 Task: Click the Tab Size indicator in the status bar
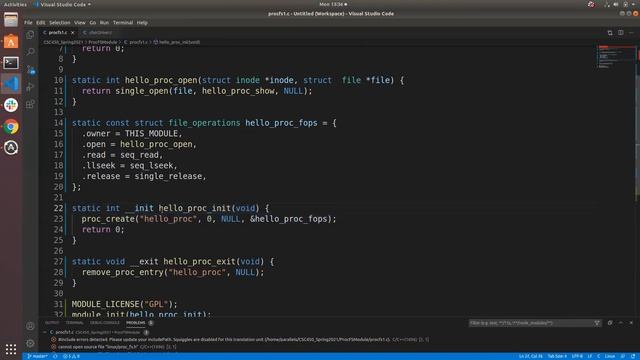[557, 356]
